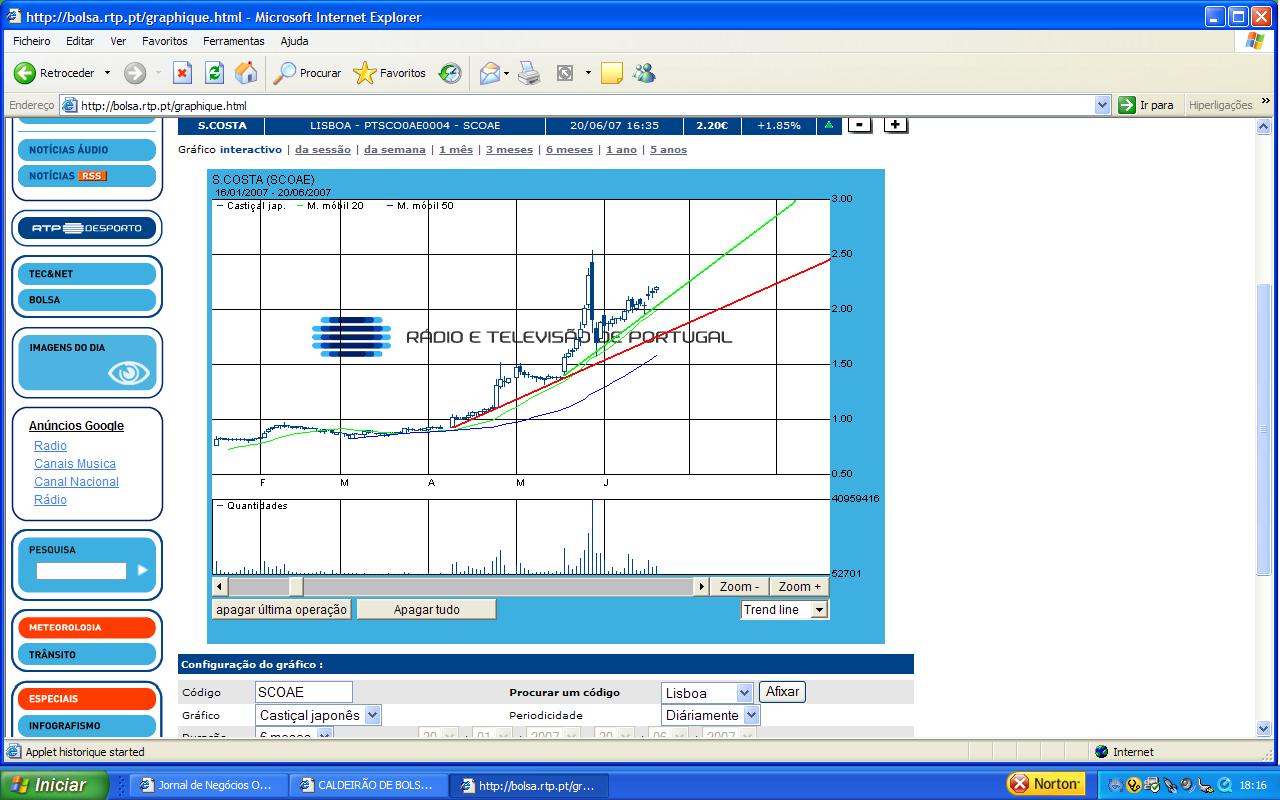Open the Favoritos menu
Image resolution: width=1280 pixels, height=800 pixels.
[164, 41]
